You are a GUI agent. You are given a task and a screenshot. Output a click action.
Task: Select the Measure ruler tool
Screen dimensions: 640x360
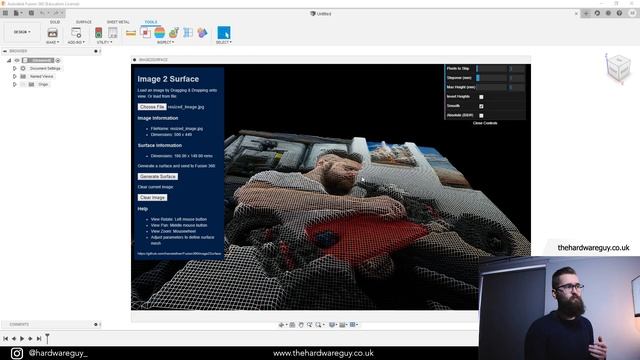click(131, 33)
